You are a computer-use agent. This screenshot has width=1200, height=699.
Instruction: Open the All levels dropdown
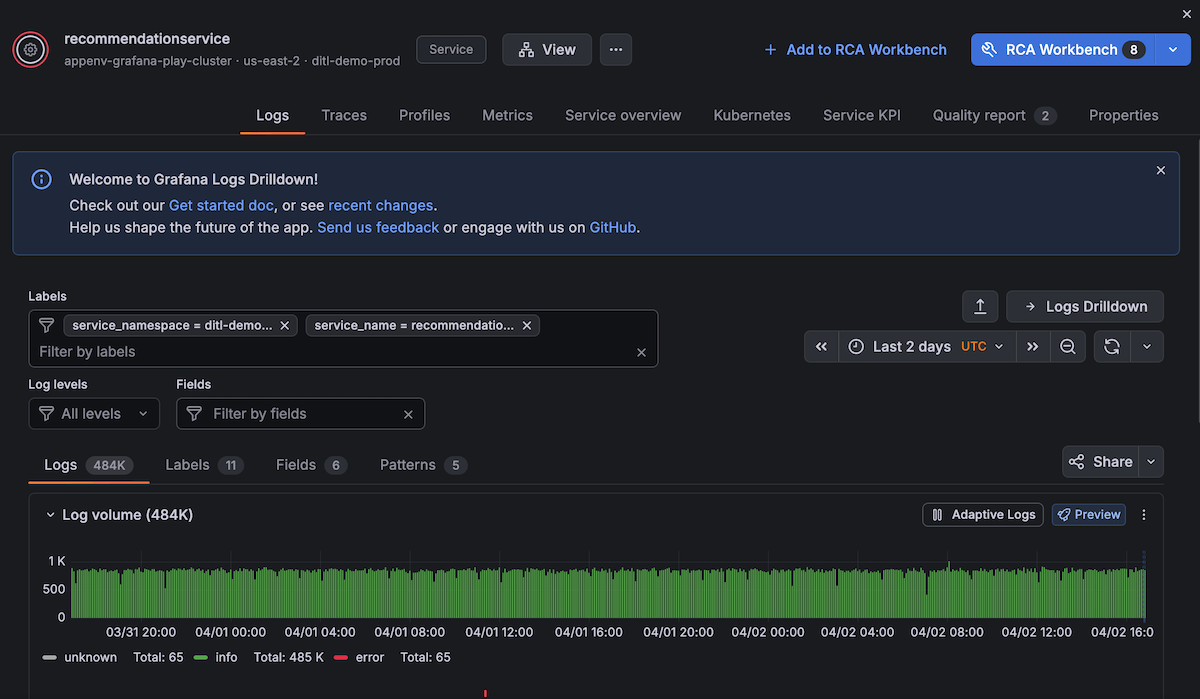coord(94,413)
